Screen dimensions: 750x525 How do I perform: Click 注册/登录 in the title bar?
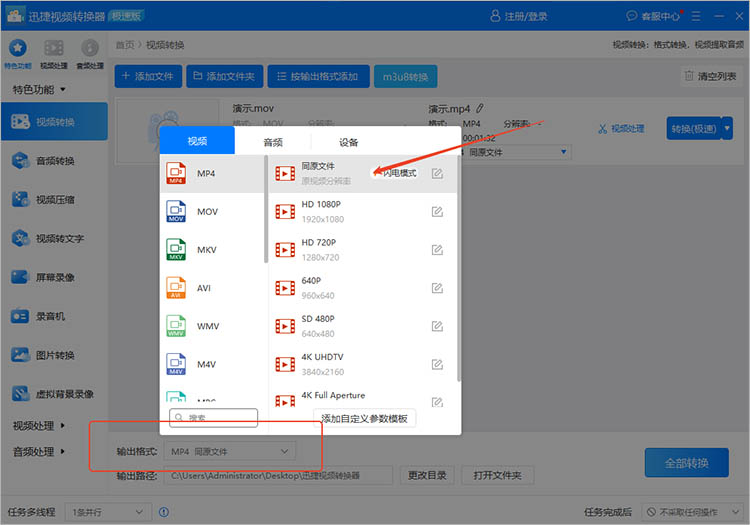[x=519, y=16]
